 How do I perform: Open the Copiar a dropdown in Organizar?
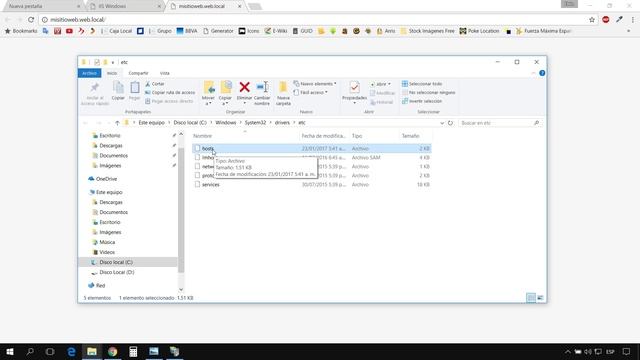coord(225,100)
